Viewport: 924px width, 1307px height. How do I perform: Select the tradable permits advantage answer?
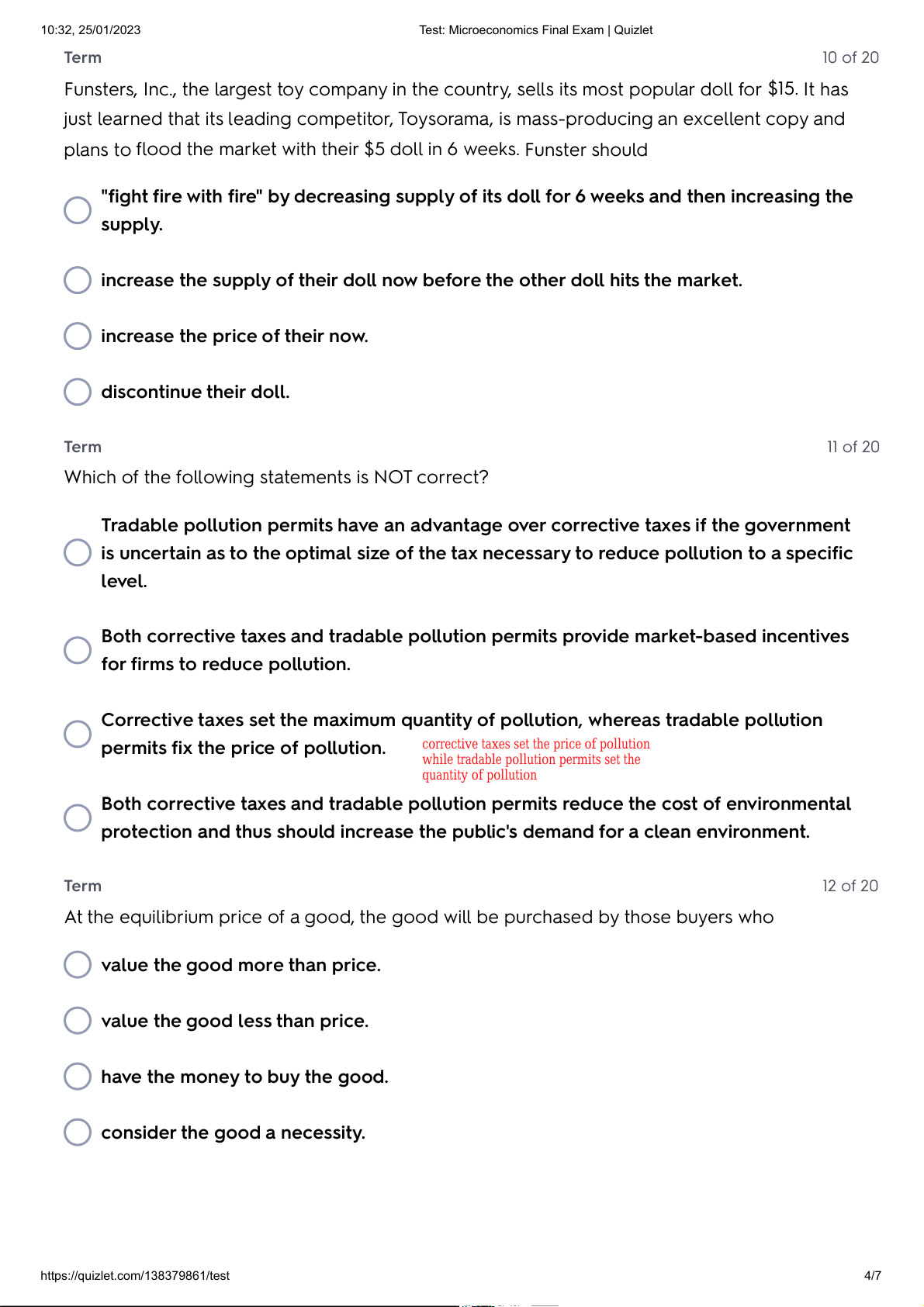[78, 553]
